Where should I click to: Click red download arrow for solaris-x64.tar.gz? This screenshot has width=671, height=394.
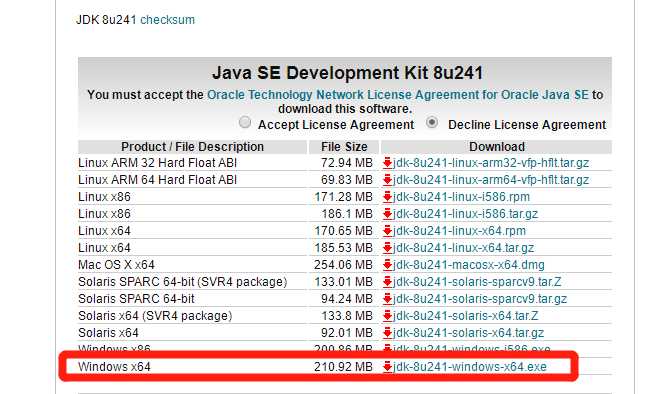point(387,332)
